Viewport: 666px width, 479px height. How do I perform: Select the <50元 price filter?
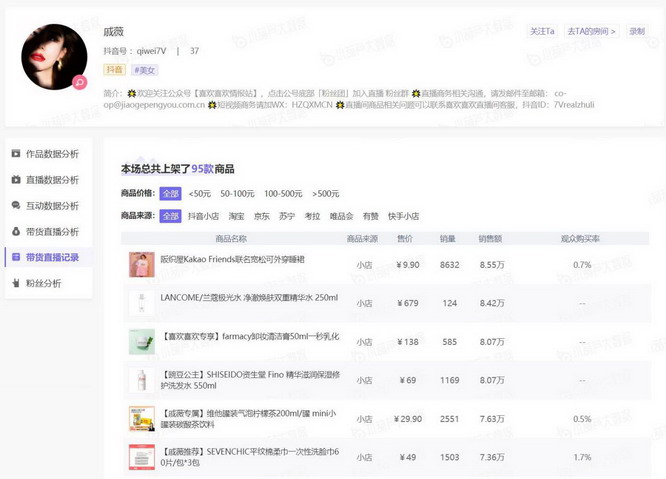coord(200,194)
